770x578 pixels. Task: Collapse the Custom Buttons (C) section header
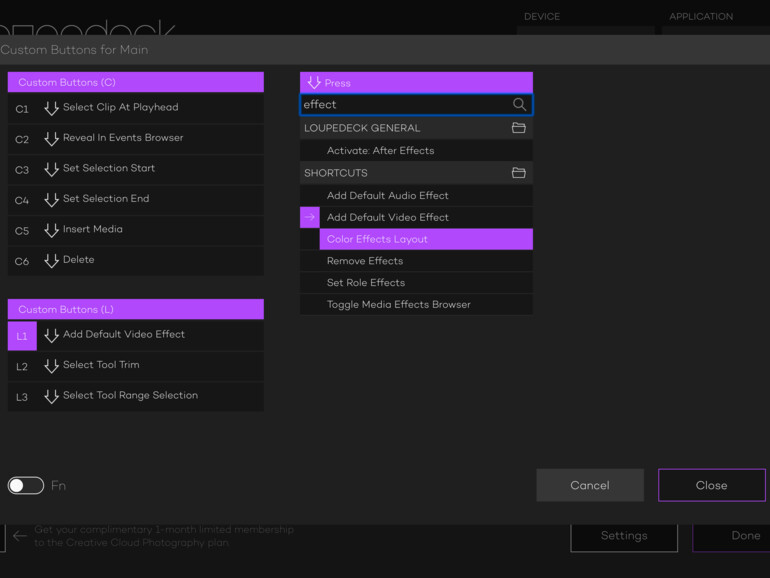tap(136, 82)
